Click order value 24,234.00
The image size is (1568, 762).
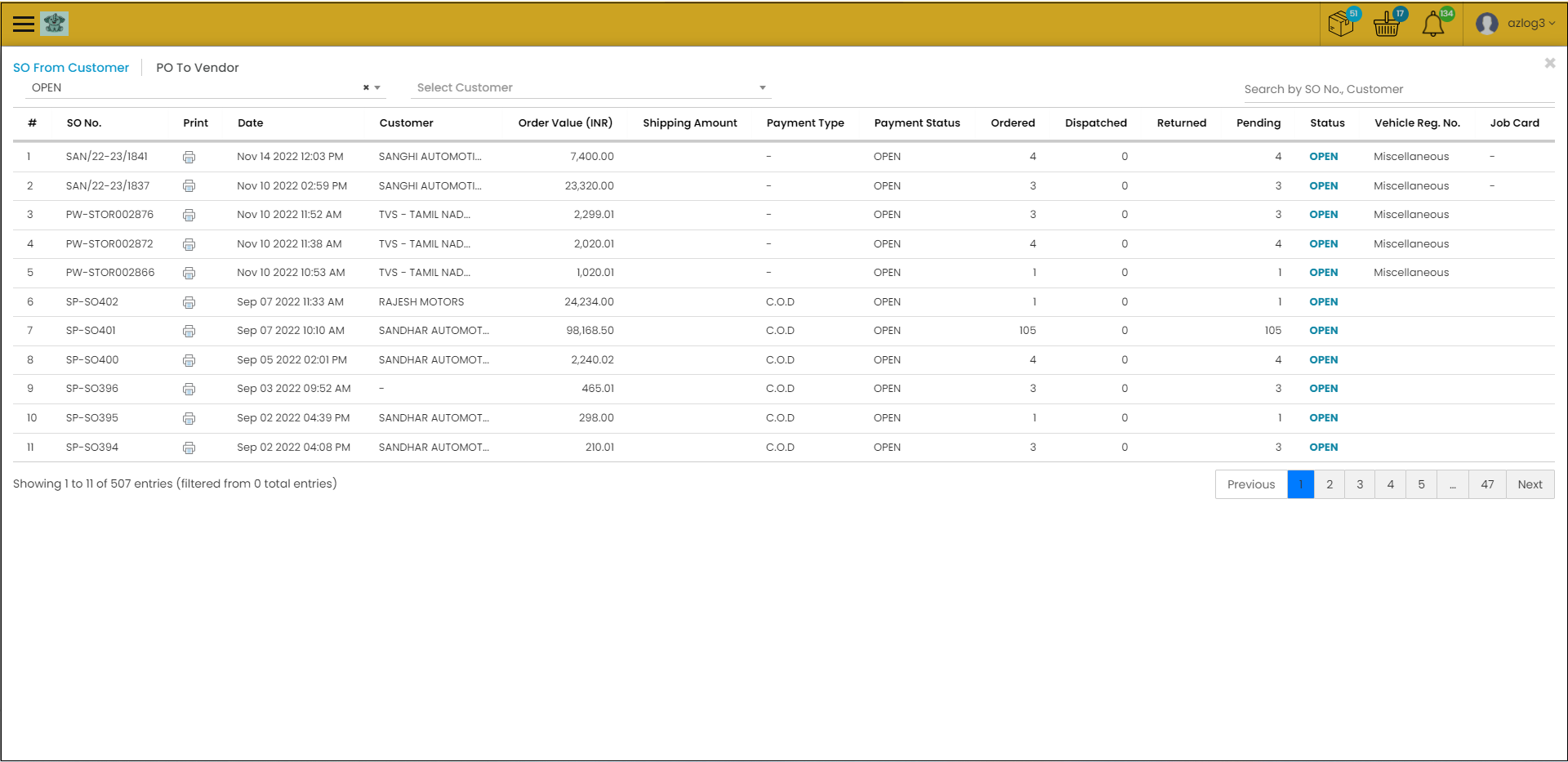coord(589,302)
